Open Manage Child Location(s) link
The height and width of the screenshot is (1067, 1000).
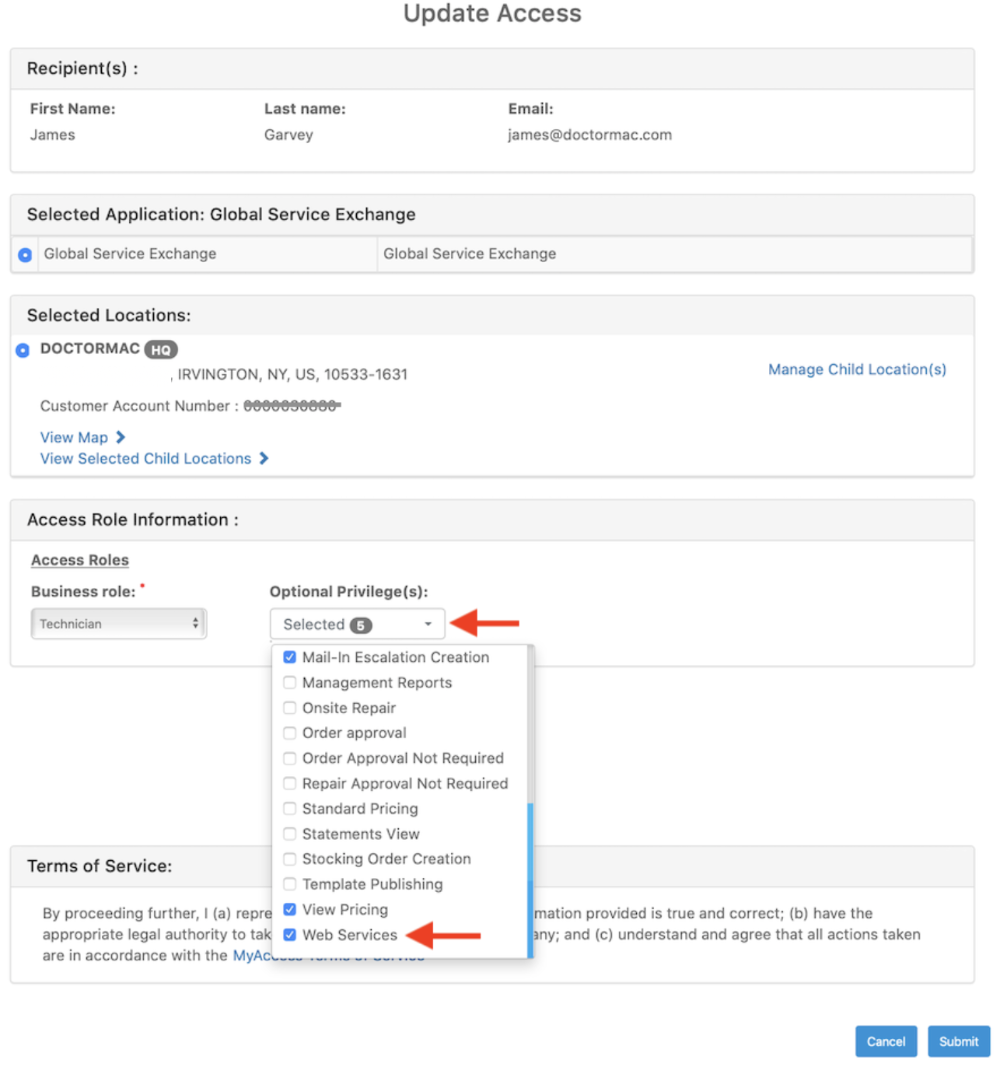point(857,370)
